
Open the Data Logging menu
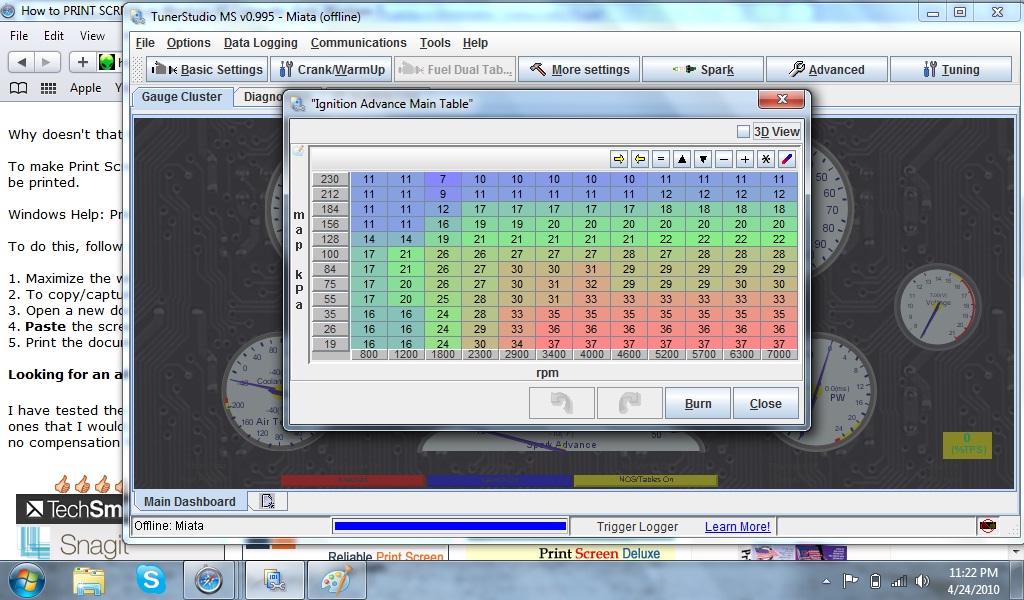(260, 43)
